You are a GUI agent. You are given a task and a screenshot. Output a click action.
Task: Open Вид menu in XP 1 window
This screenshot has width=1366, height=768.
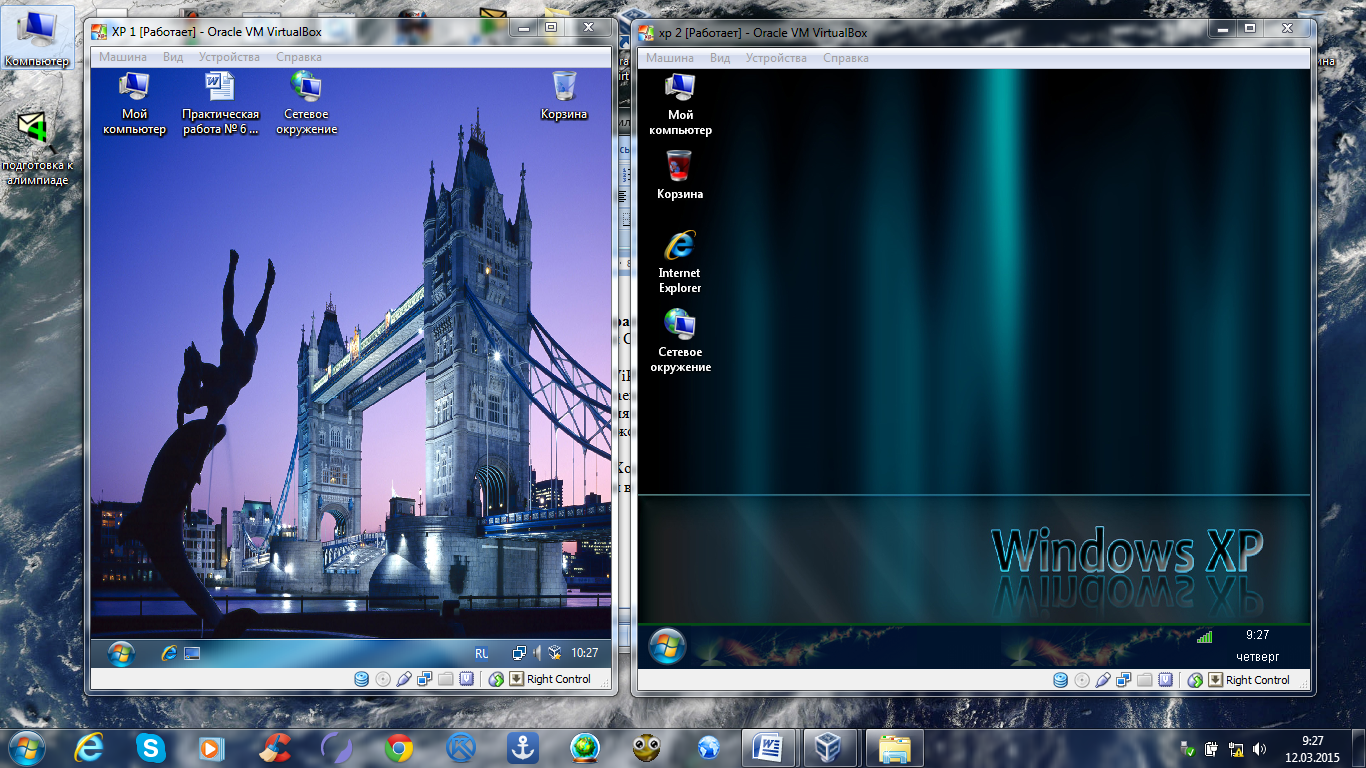[x=173, y=57]
